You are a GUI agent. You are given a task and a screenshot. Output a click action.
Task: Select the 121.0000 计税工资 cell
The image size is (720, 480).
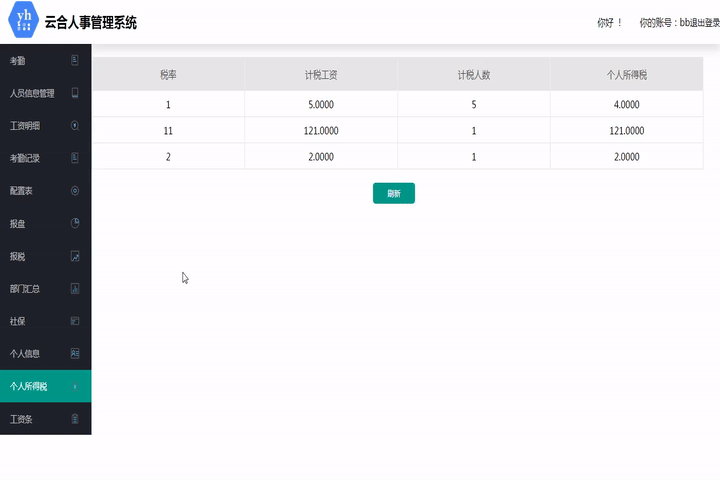pos(321,131)
